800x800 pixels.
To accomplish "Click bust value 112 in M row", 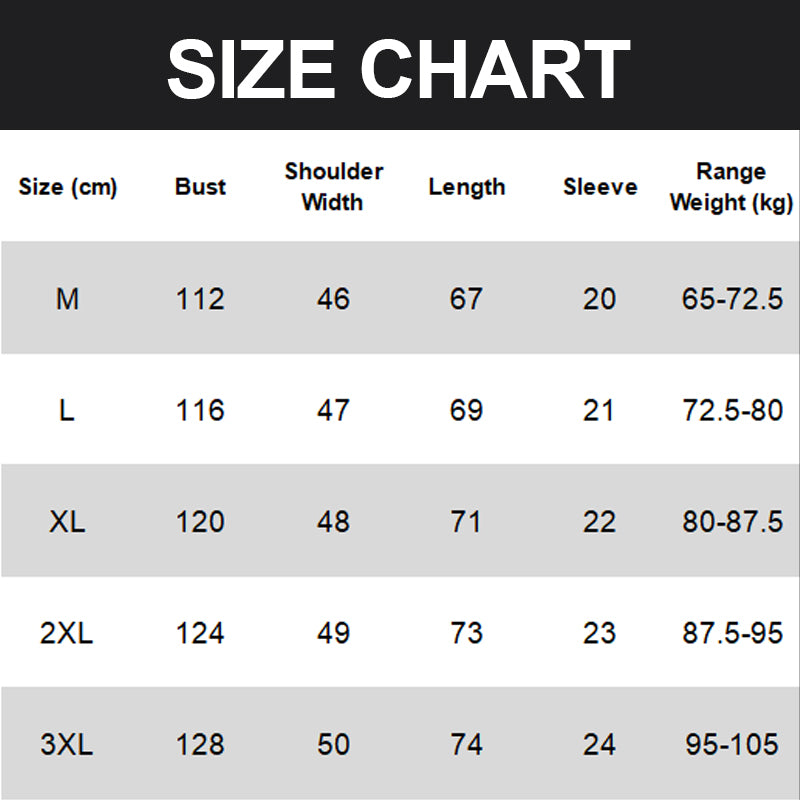I will [x=200, y=299].
